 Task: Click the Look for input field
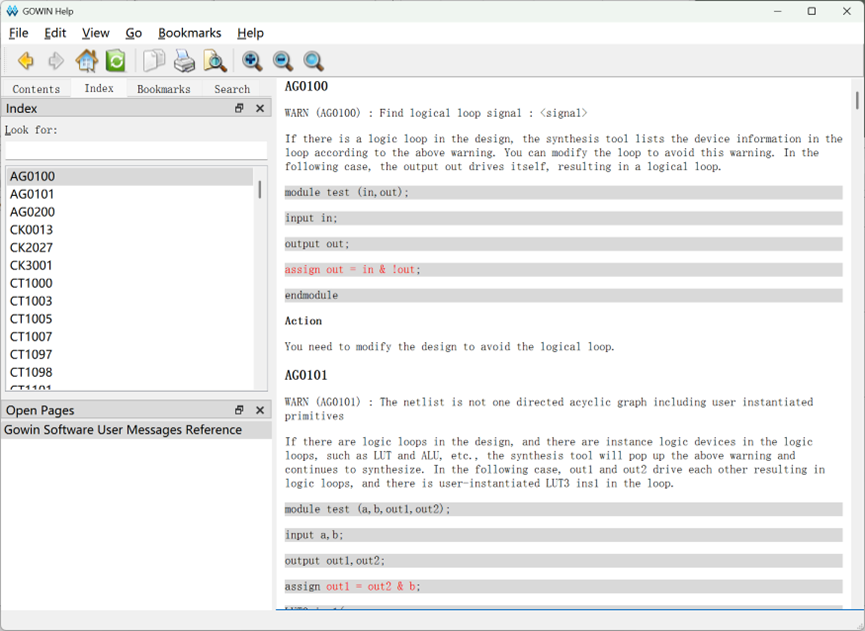point(136,150)
